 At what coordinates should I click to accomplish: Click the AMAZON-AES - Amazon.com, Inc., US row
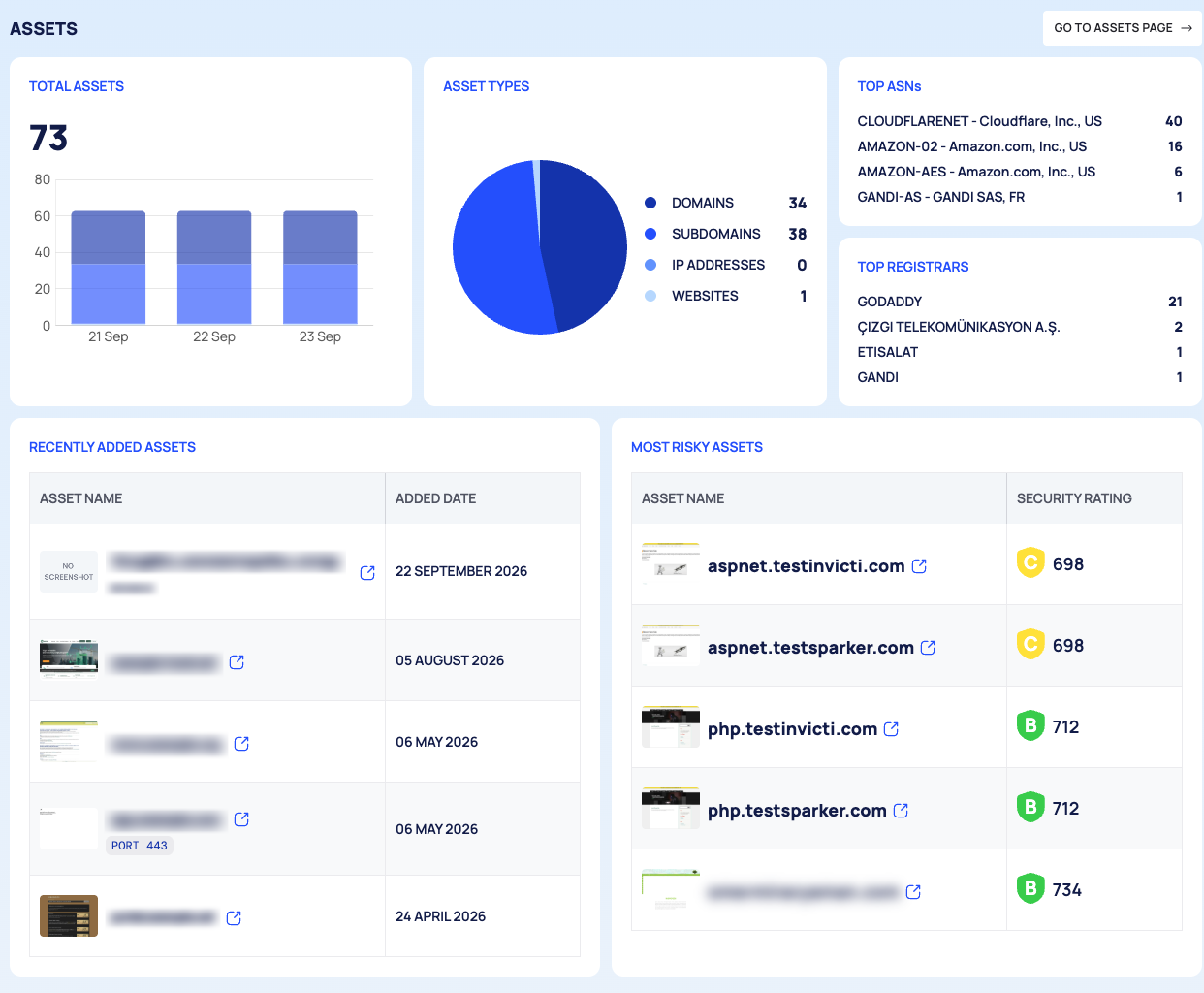[1020, 172]
